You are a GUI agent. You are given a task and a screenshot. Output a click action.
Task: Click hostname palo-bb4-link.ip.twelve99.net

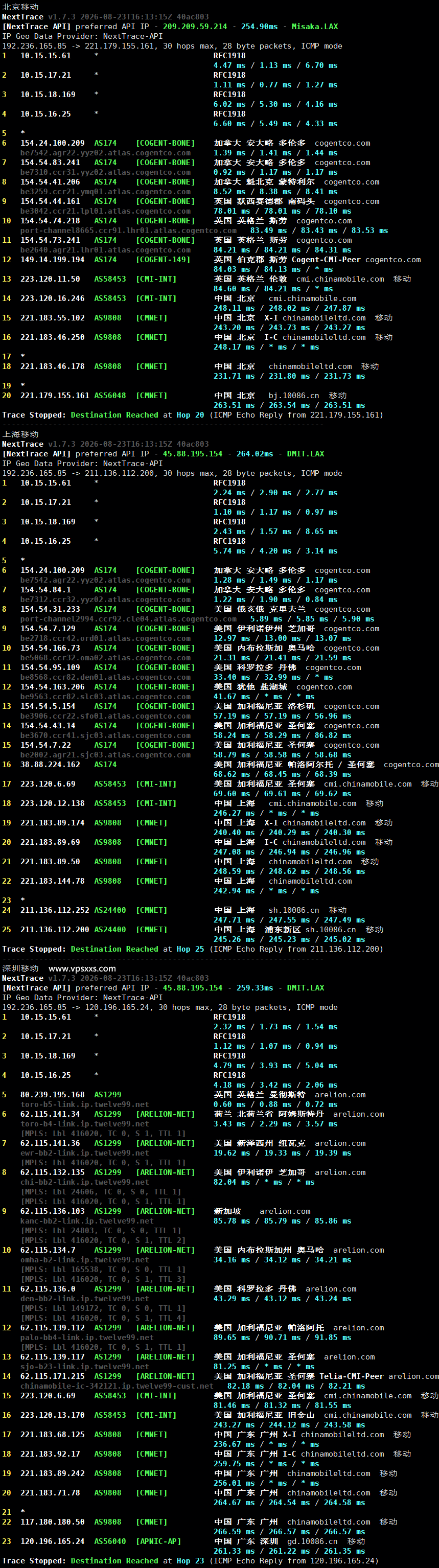[x=87, y=1338]
